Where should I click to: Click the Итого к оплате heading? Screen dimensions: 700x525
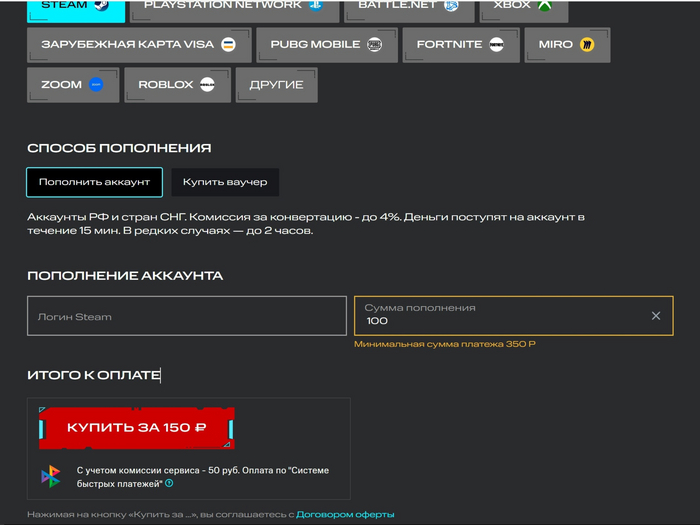[x=94, y=375]
